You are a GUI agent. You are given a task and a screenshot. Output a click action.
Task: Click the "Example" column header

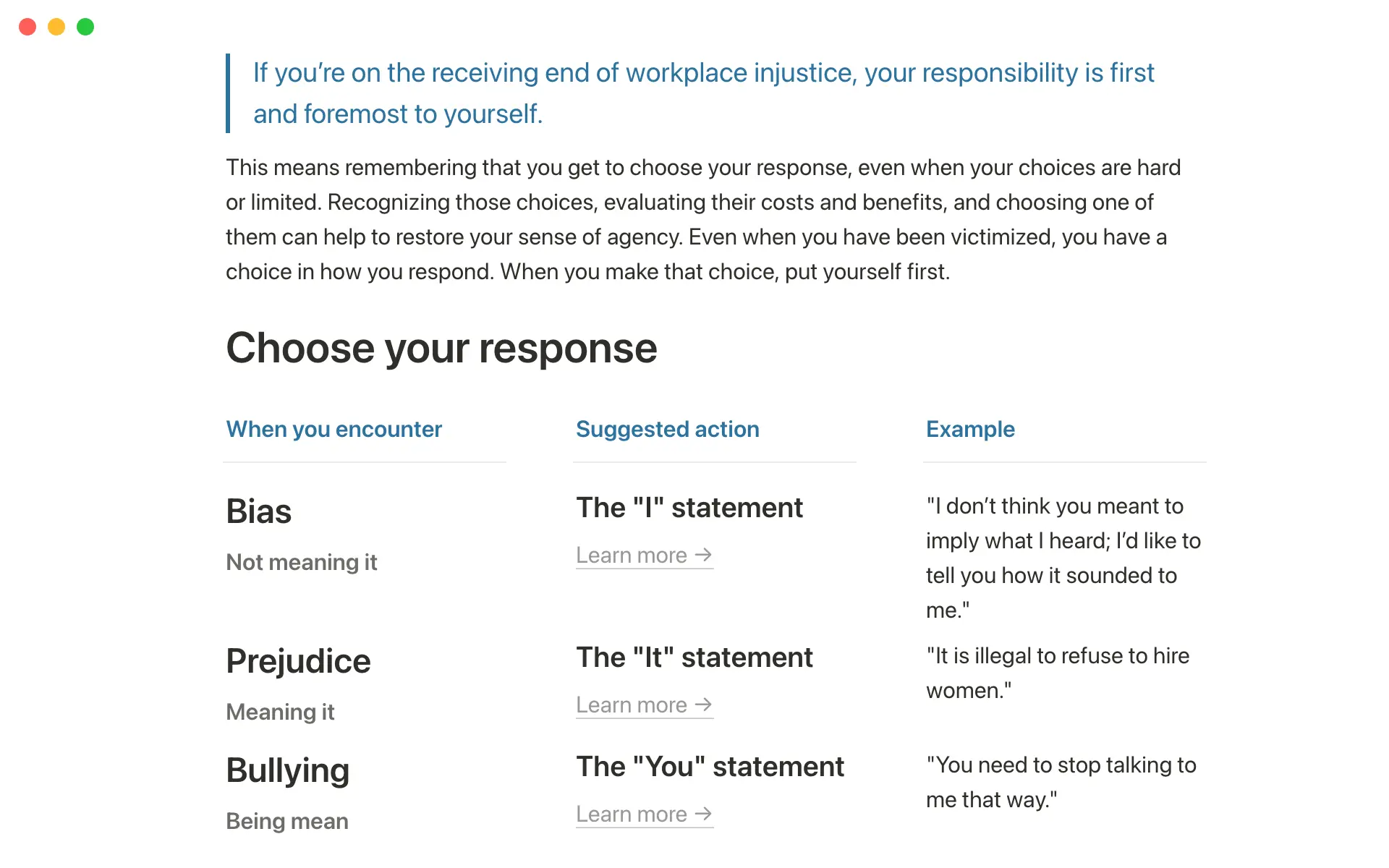point(970,430)
